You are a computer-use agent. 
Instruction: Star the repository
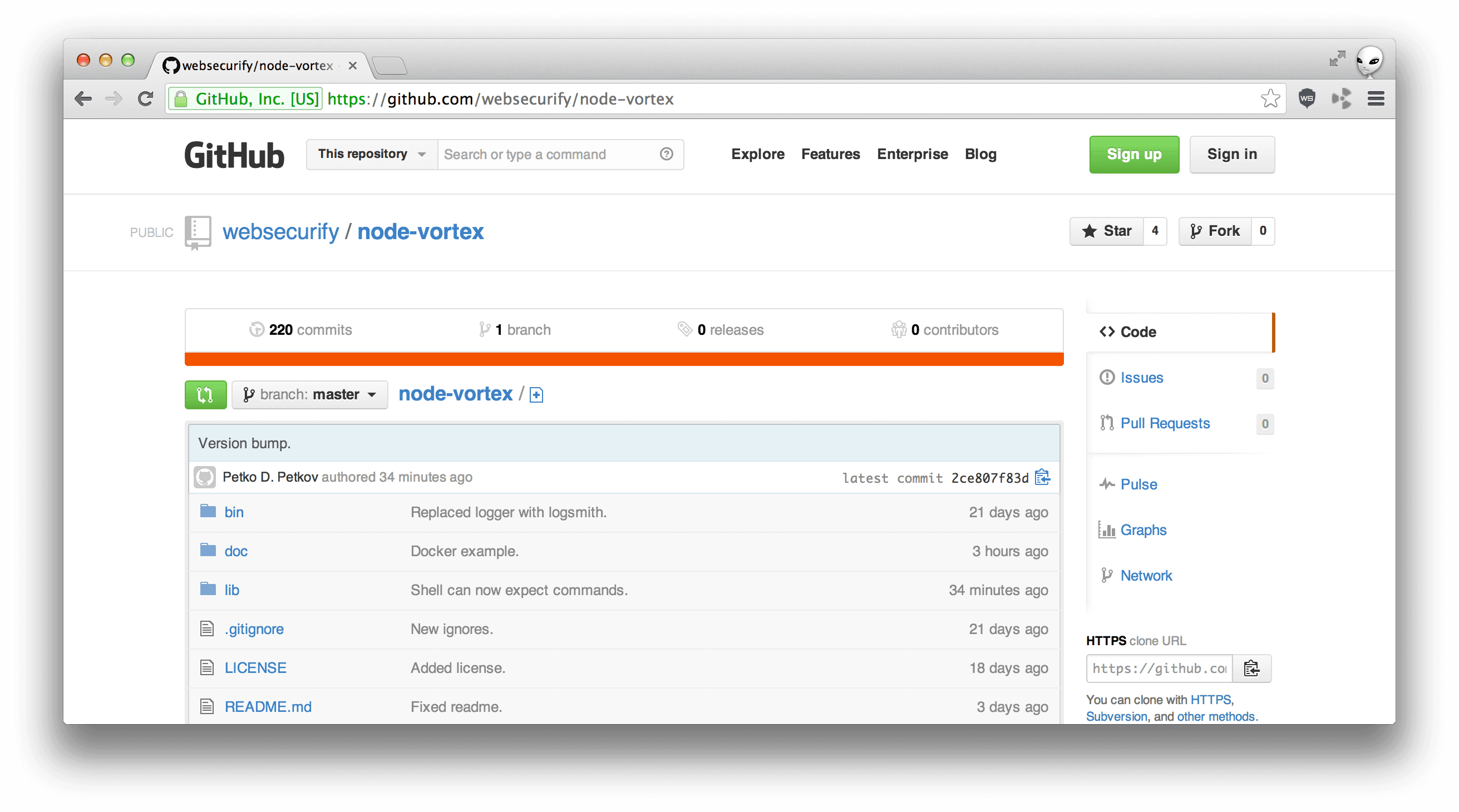point(1106,231)
